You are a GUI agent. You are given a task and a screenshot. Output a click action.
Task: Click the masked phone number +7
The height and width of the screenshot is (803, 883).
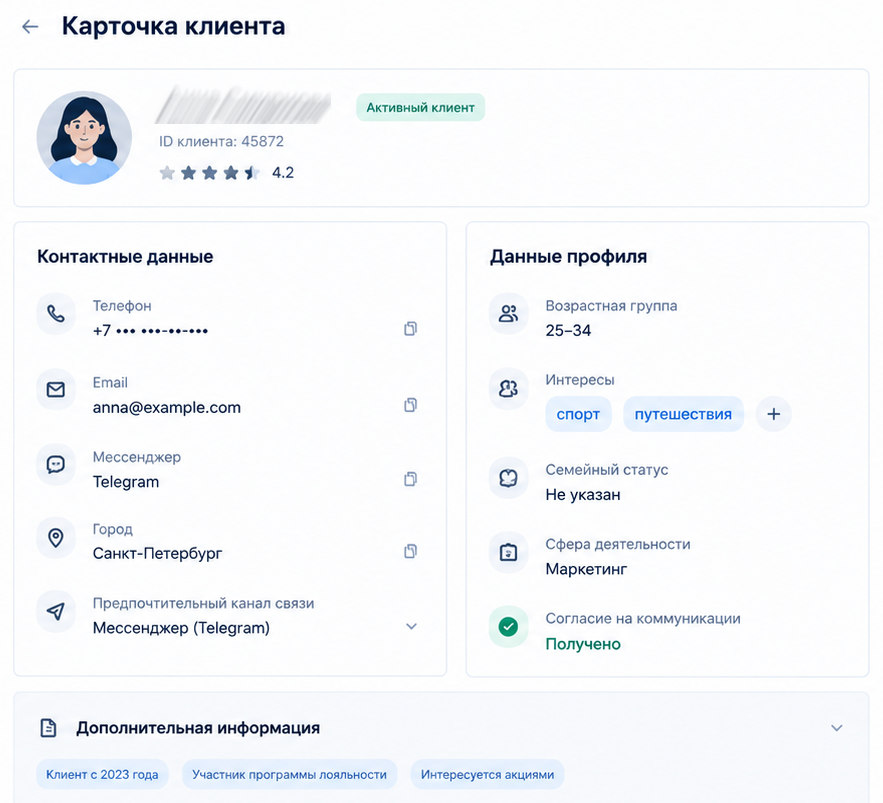[x=150, y=331]
